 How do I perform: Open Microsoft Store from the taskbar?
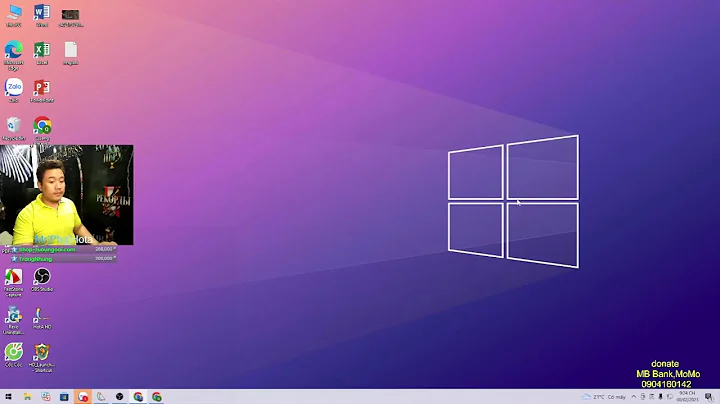pos(64,397)
